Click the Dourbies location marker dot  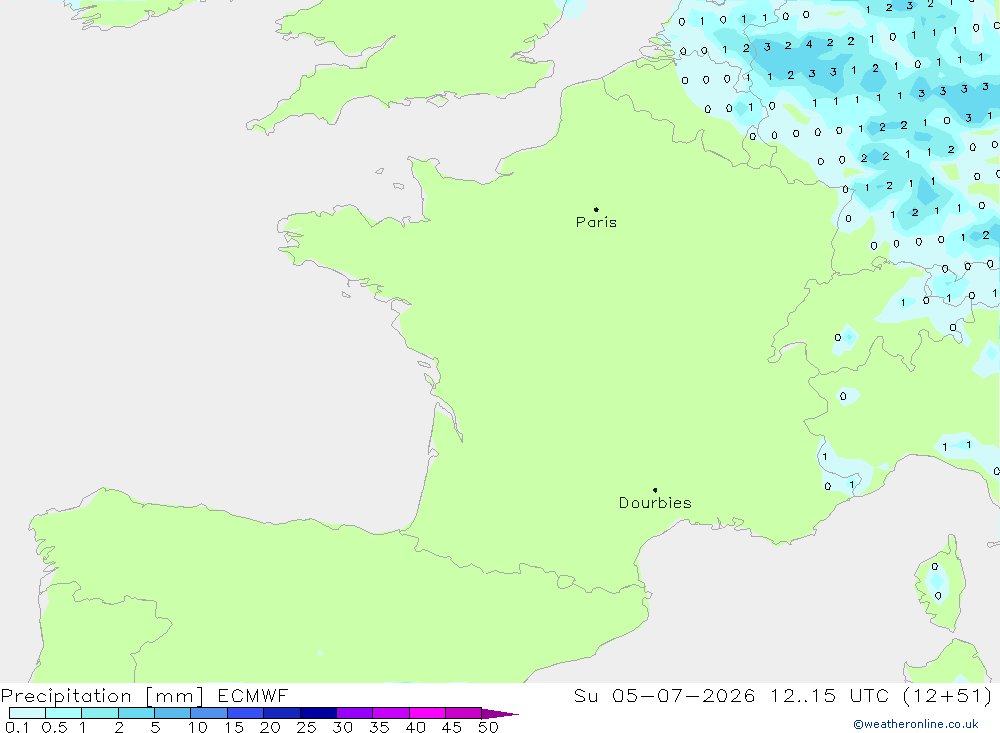click(x=655, y=490)
